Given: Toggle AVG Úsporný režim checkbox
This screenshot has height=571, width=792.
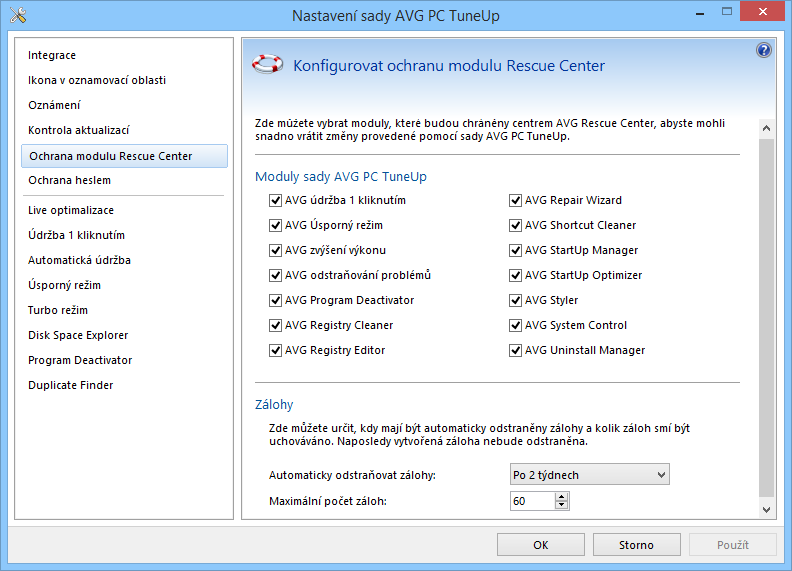Looking at the screenshot, I should click(x=275, y=225).
